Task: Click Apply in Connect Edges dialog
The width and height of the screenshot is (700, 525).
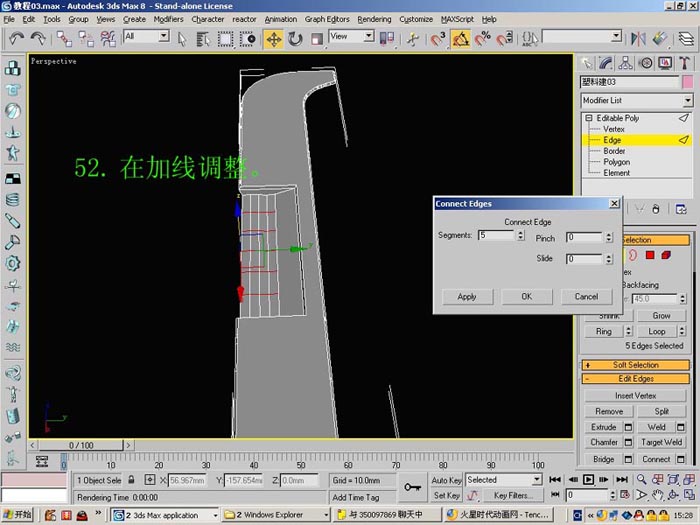Action: (x=467, y=297)
